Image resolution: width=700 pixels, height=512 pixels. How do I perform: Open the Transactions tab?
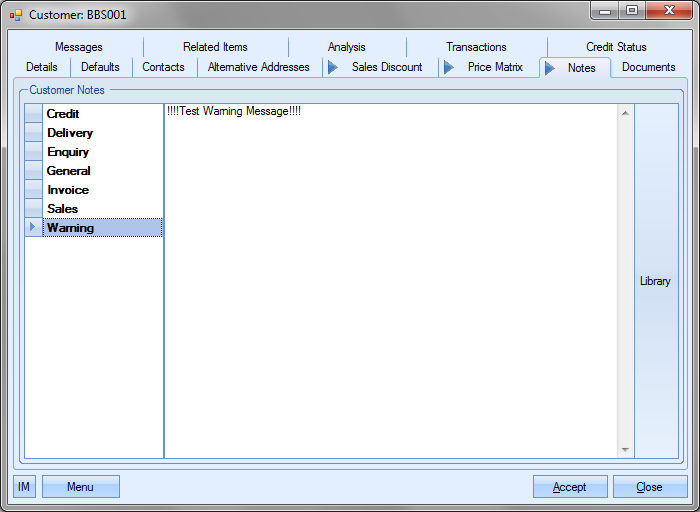476,47
